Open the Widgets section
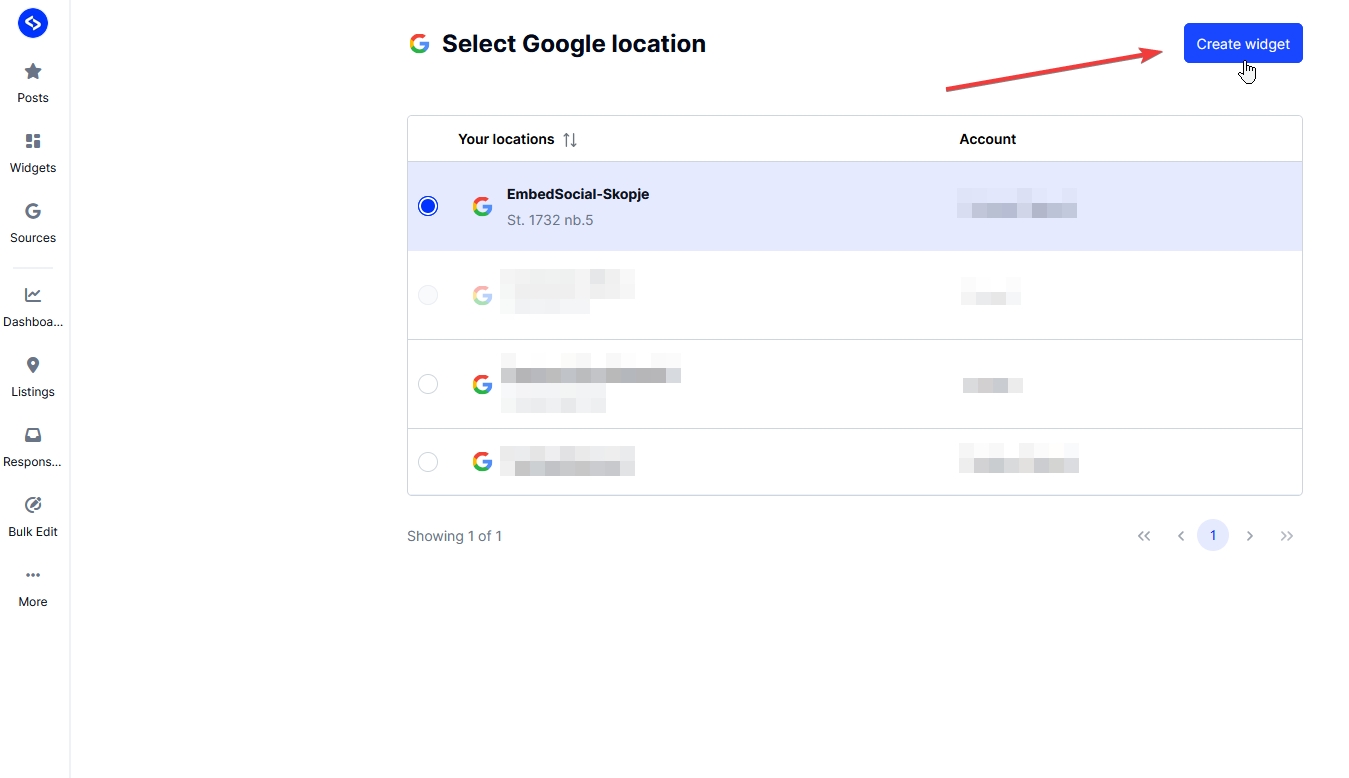 click(x=33, y=153)
